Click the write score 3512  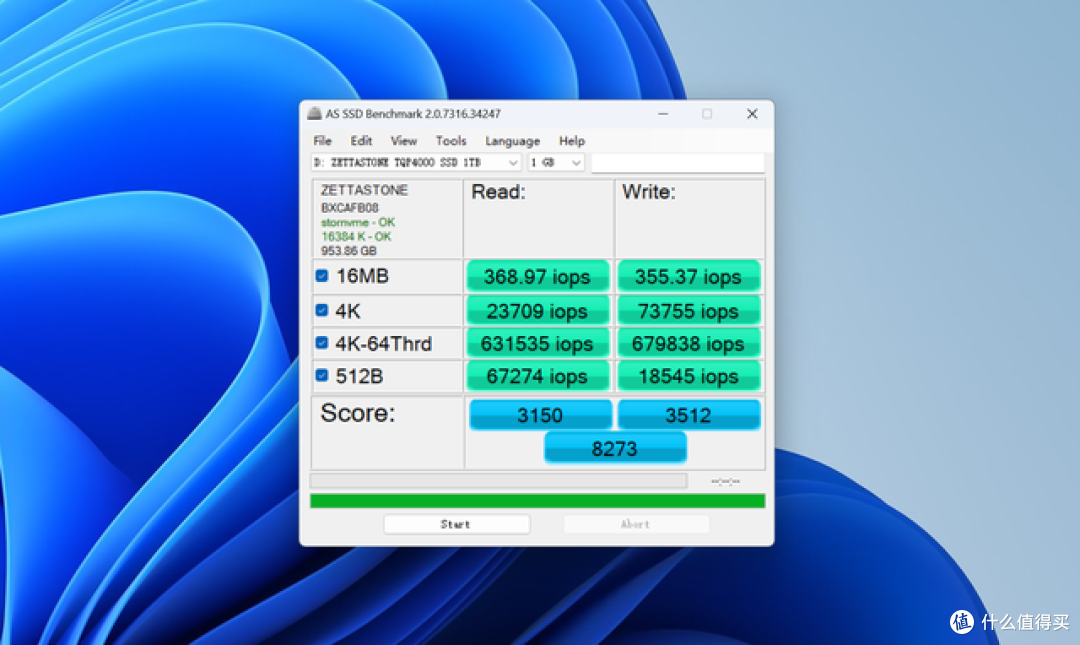pos(689,415)
